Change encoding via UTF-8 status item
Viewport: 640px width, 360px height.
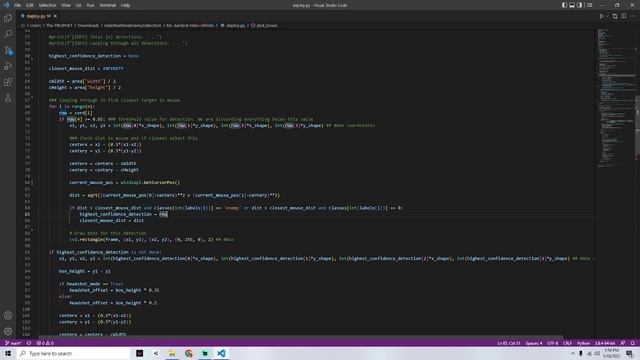coord(553,343)
